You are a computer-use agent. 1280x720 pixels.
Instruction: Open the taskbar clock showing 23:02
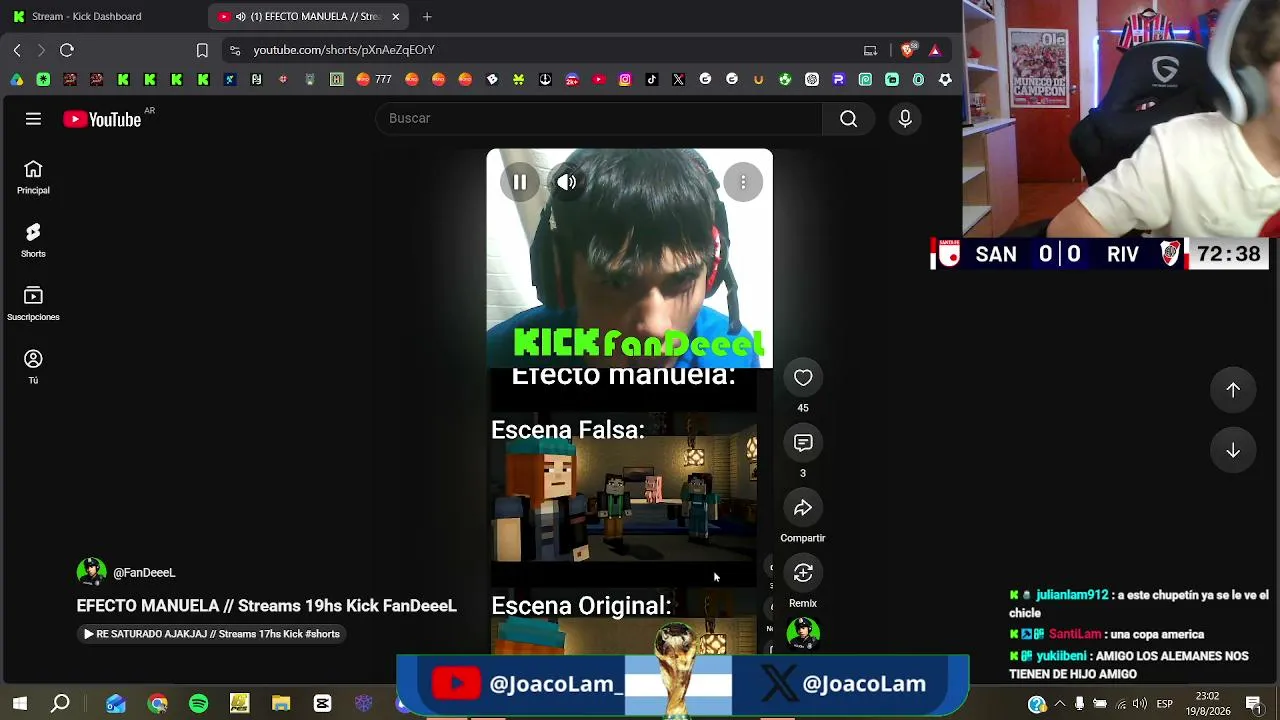point(1207,704)
